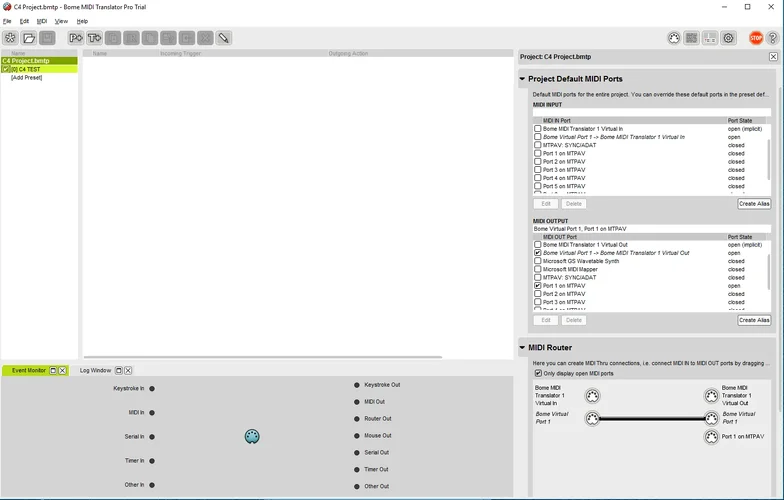Viewport: 784px width, 500px height.
Task: Undock the Log Window panel
Action: point(118,370)
